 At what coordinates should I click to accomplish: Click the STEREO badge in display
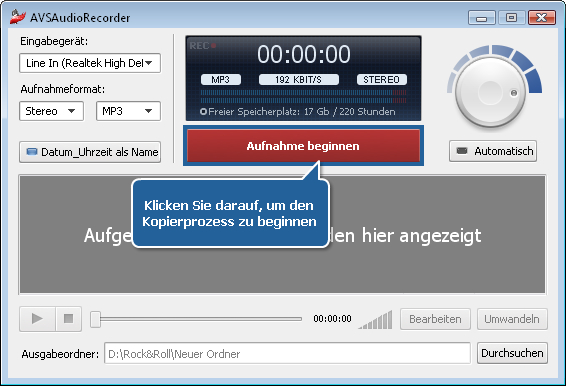(x=382, y=79)
